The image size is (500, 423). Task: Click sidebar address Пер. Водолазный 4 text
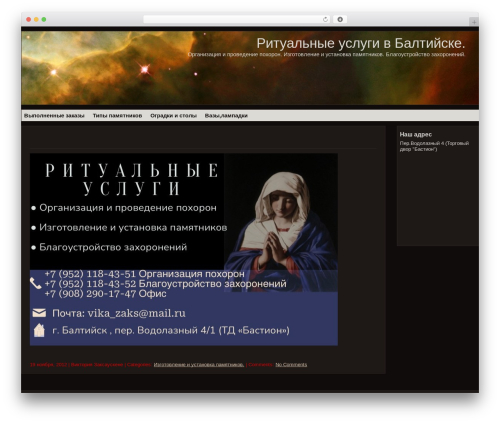[x=434, y=146]
